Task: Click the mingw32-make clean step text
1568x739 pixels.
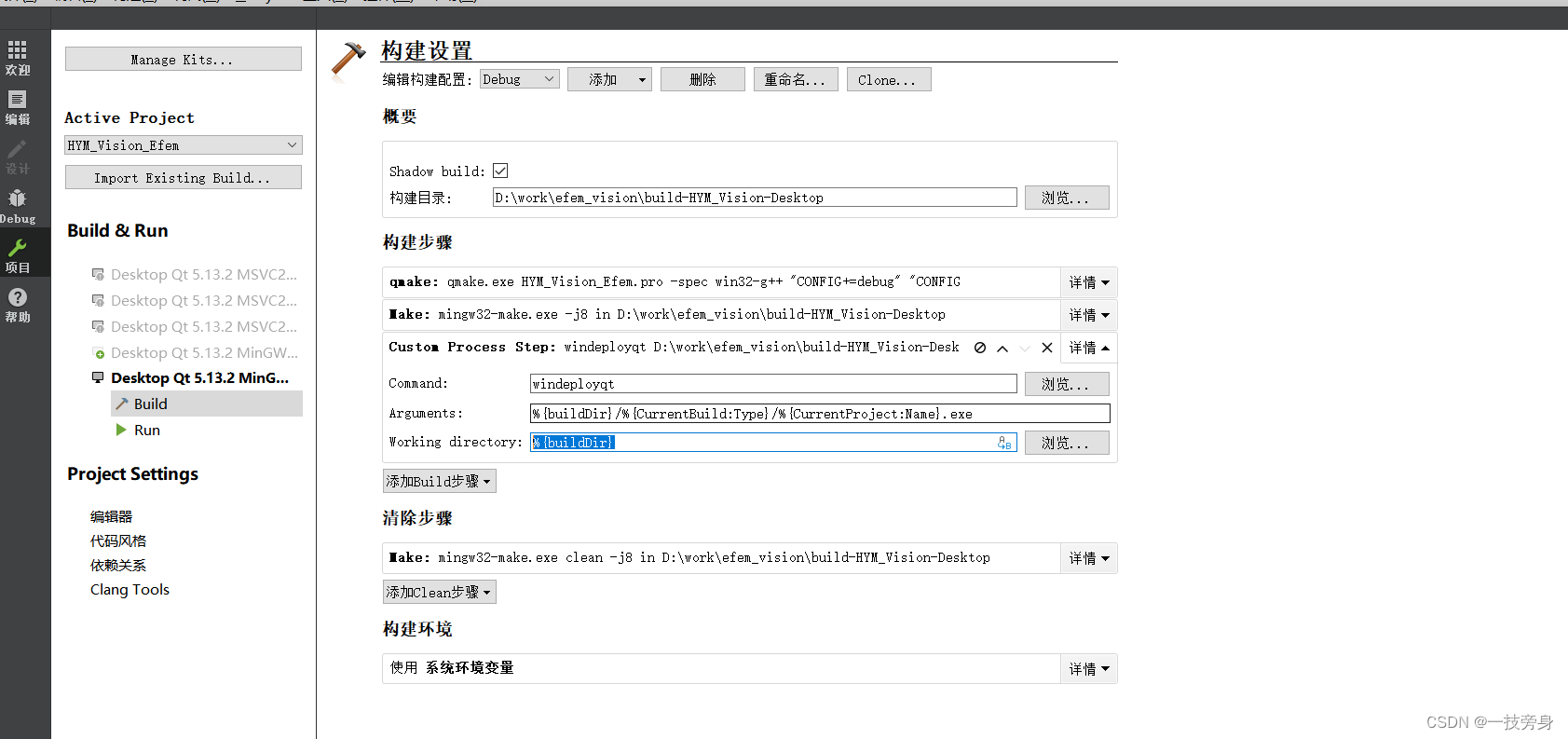Action: 689,557
